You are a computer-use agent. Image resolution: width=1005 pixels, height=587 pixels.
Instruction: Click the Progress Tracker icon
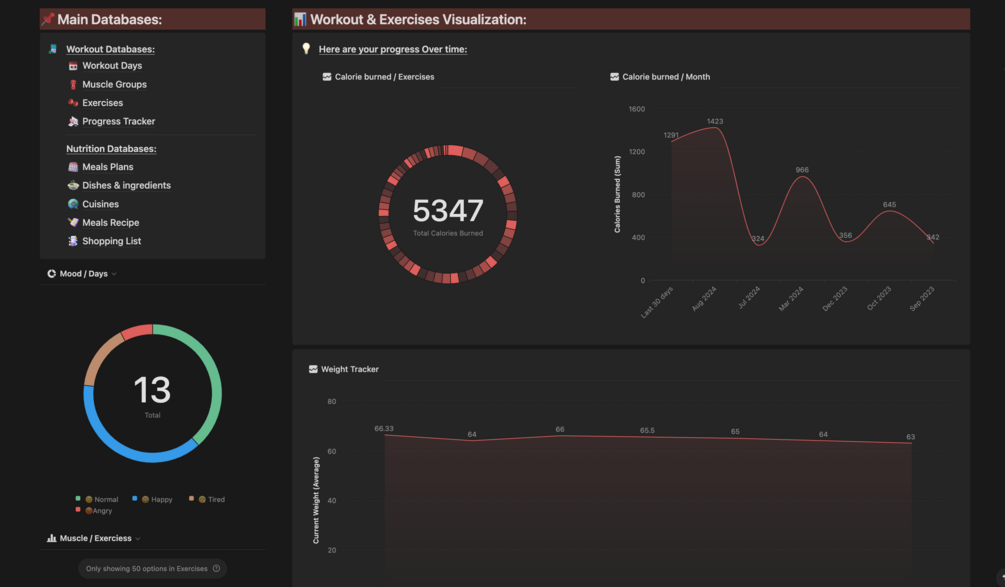tap(73, 121)
